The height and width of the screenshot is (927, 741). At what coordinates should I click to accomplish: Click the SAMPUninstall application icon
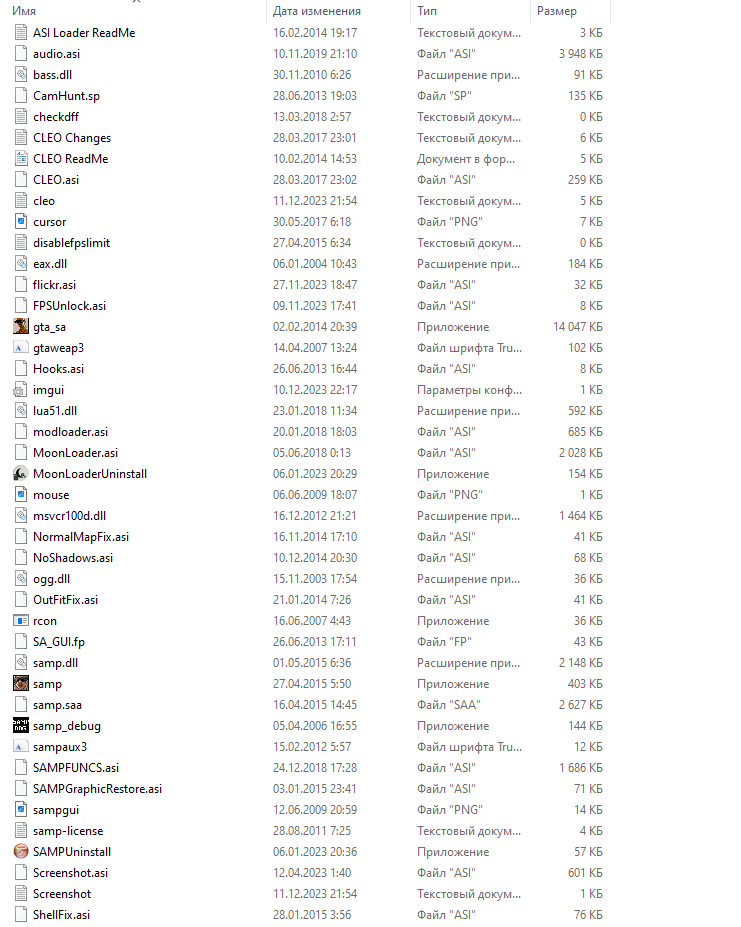tap(21, 851)
